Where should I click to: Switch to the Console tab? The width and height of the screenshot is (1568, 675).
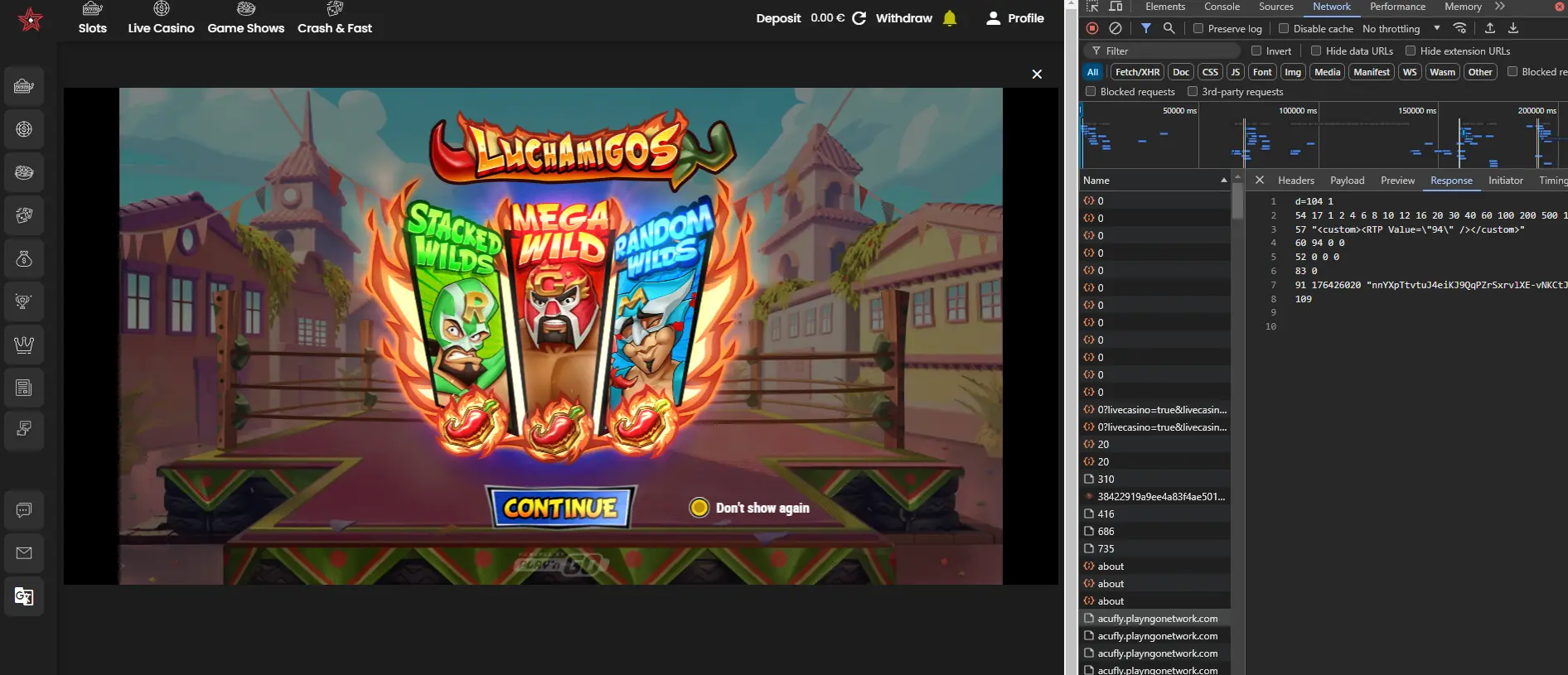(x=1222, y=7)
